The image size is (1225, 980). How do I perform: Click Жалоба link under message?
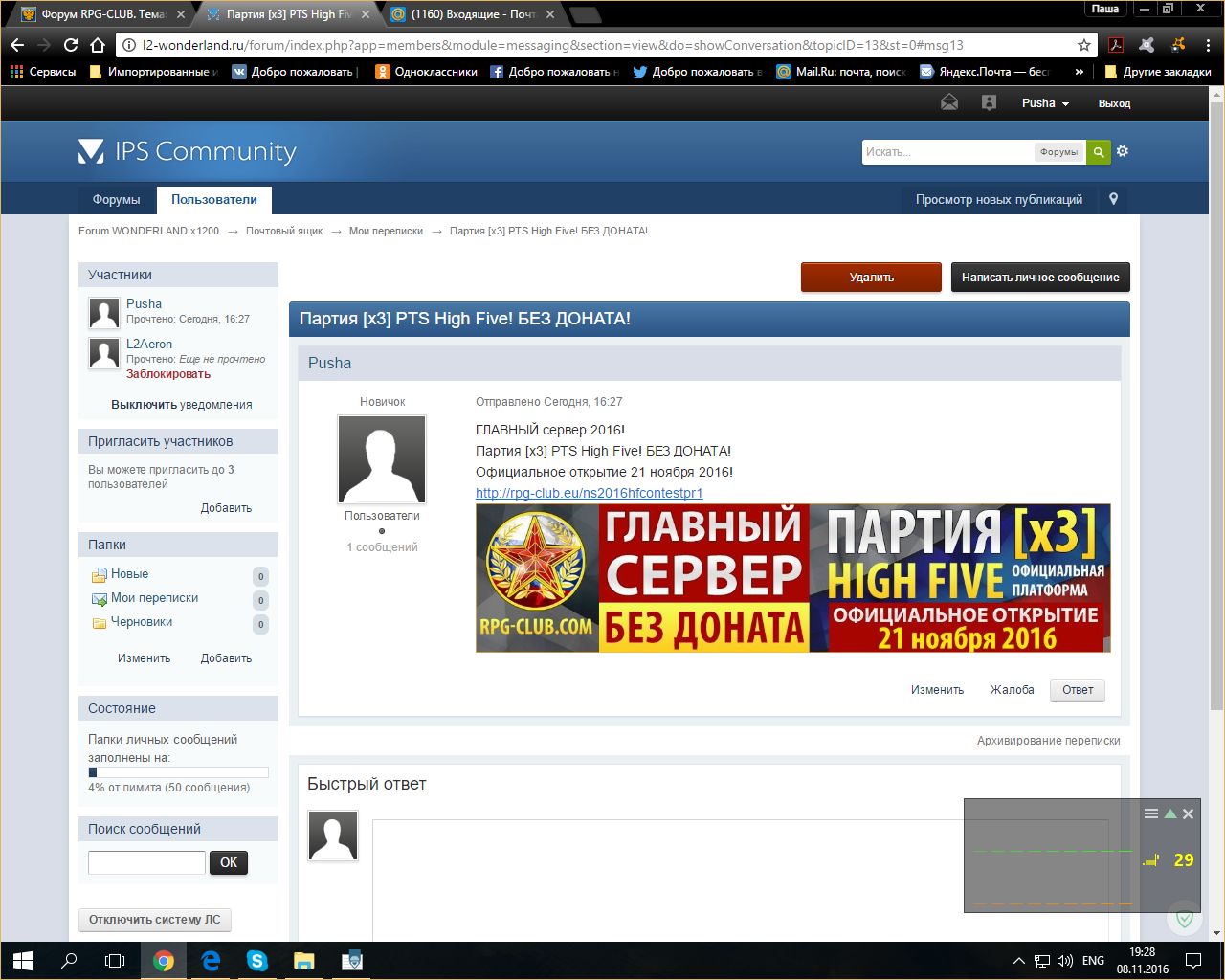[x=1012, y=690]
